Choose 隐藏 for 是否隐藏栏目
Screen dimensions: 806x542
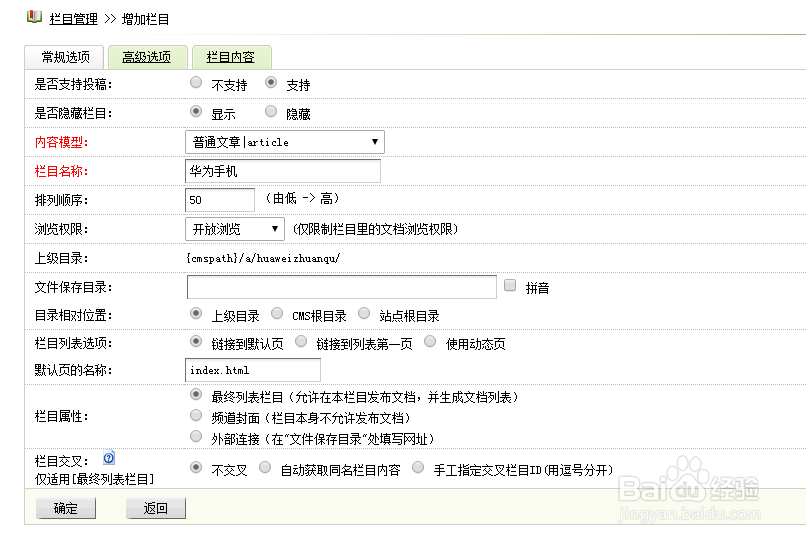coord(271,111)
